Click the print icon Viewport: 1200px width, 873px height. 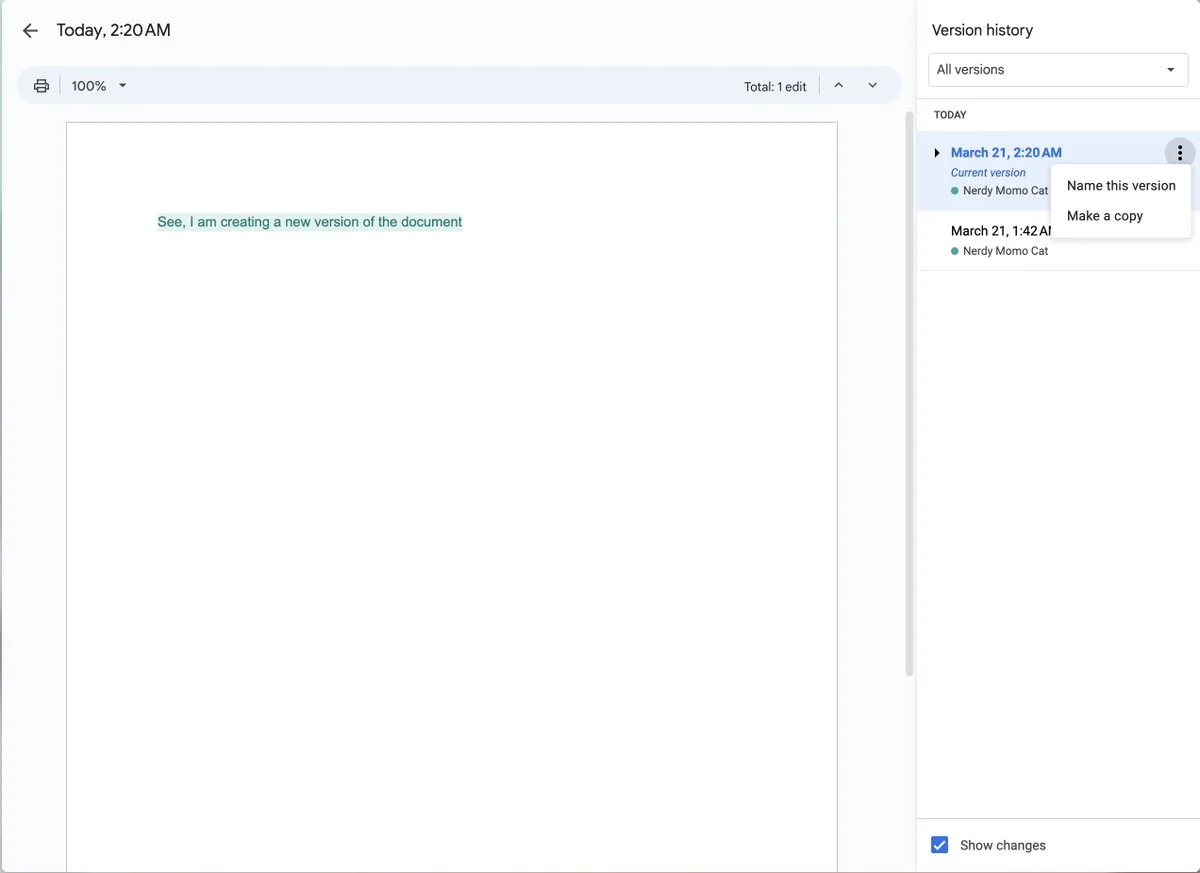tap(41, 86)
